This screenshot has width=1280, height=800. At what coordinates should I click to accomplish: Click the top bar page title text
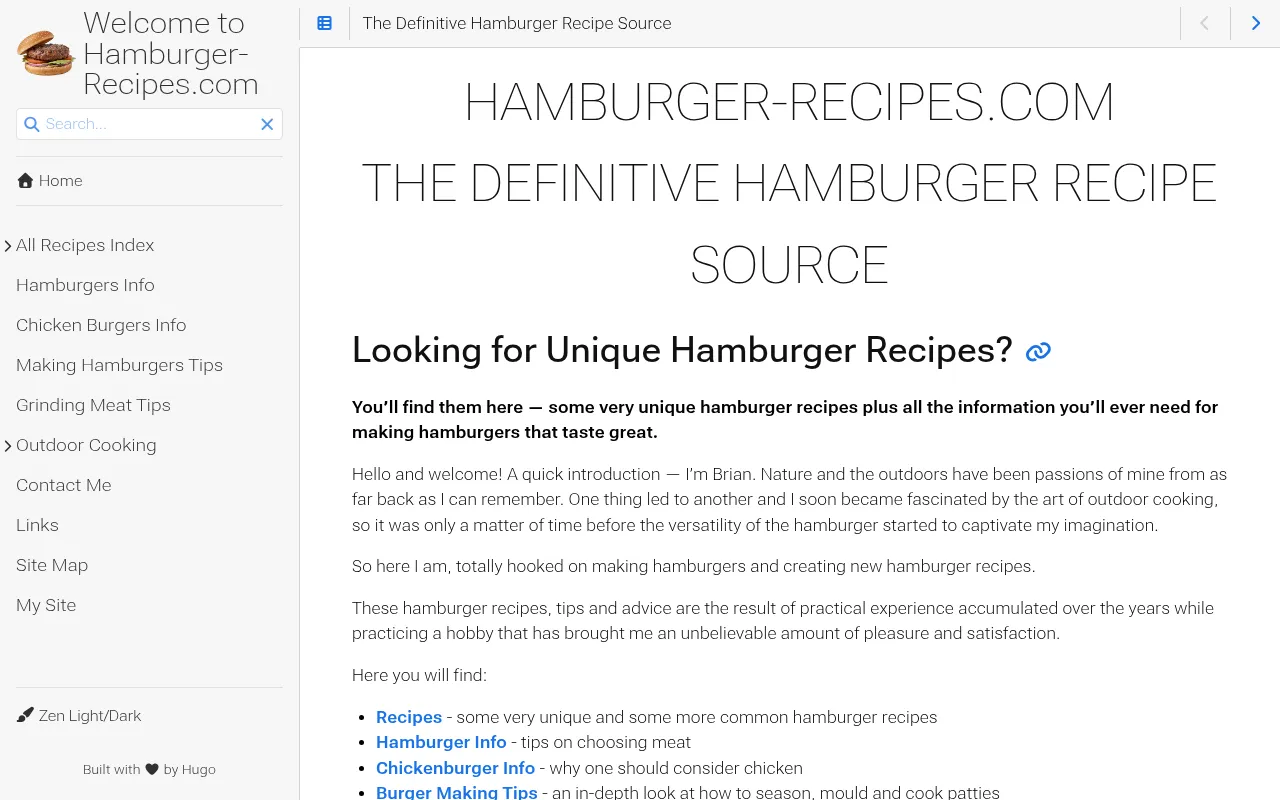(517, 23)
